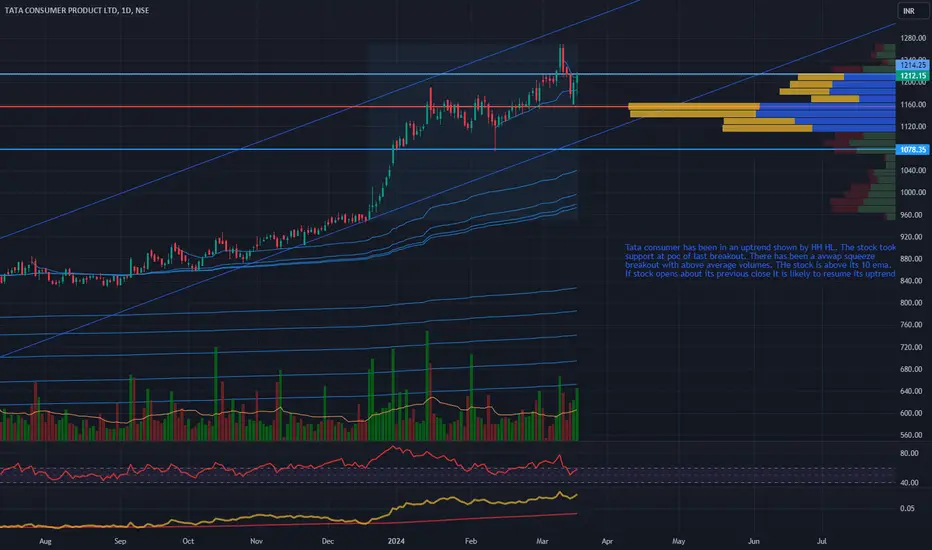Click the 0.05 scale value in bottom pane
The image size is (932, 550).
point(907,508)
